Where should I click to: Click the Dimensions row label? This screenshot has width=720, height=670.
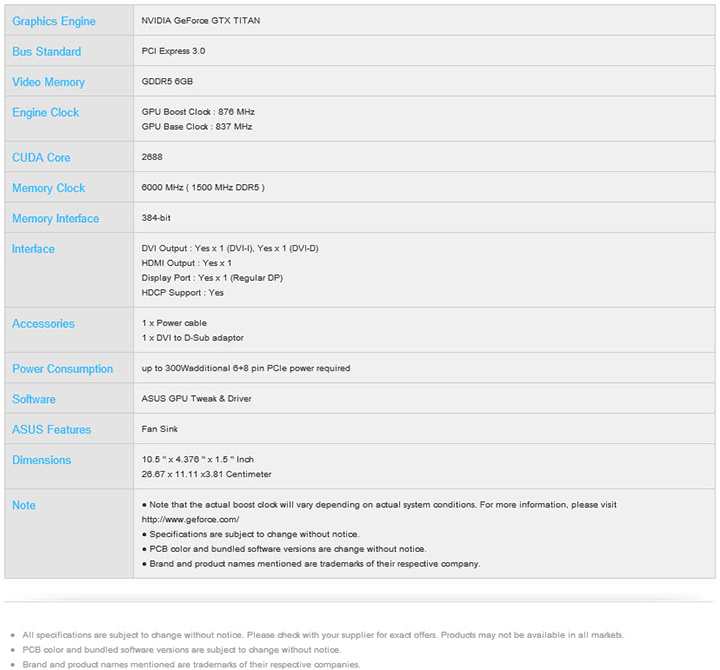click(41, 460)
